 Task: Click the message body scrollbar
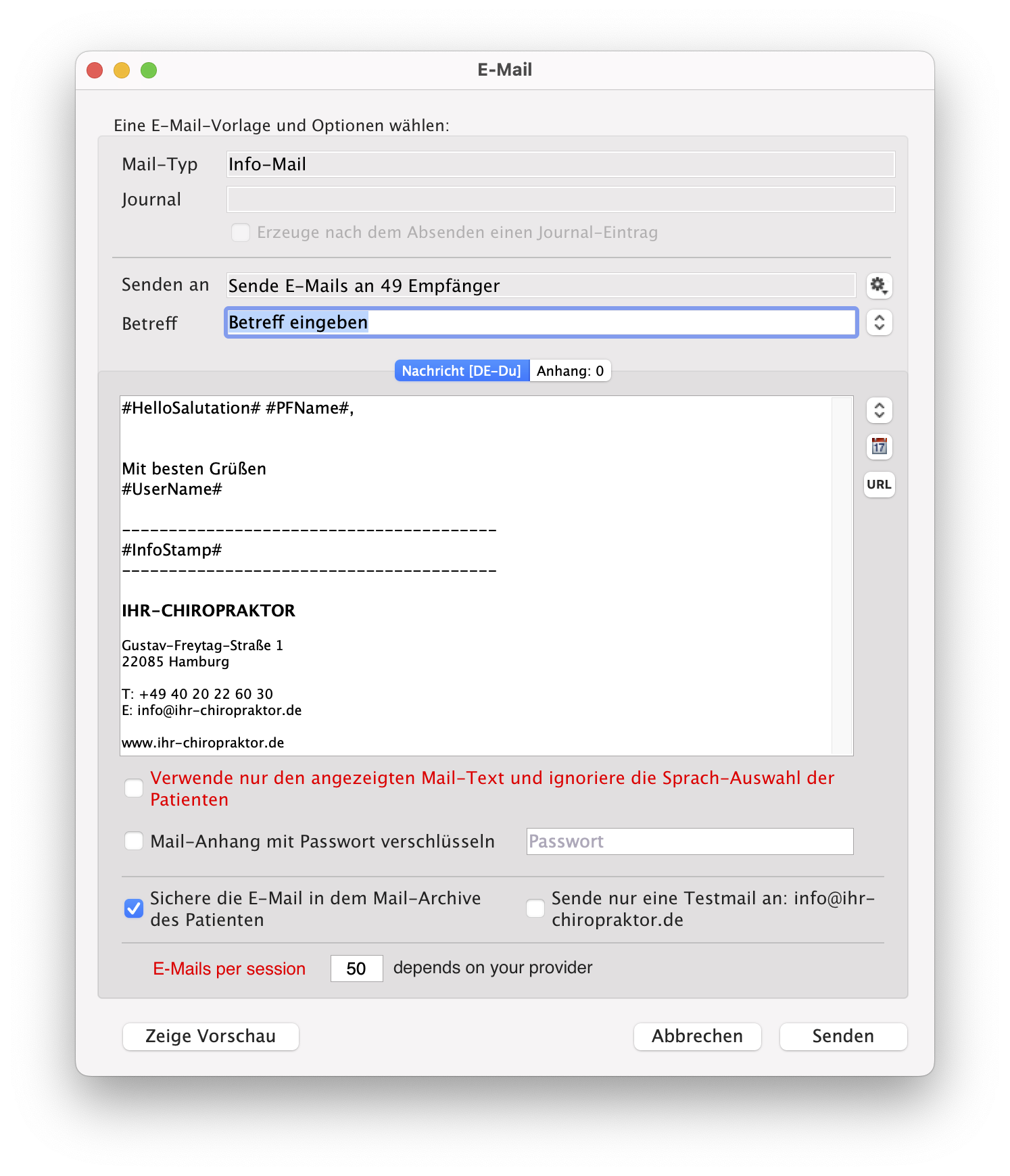click(842, 575)
